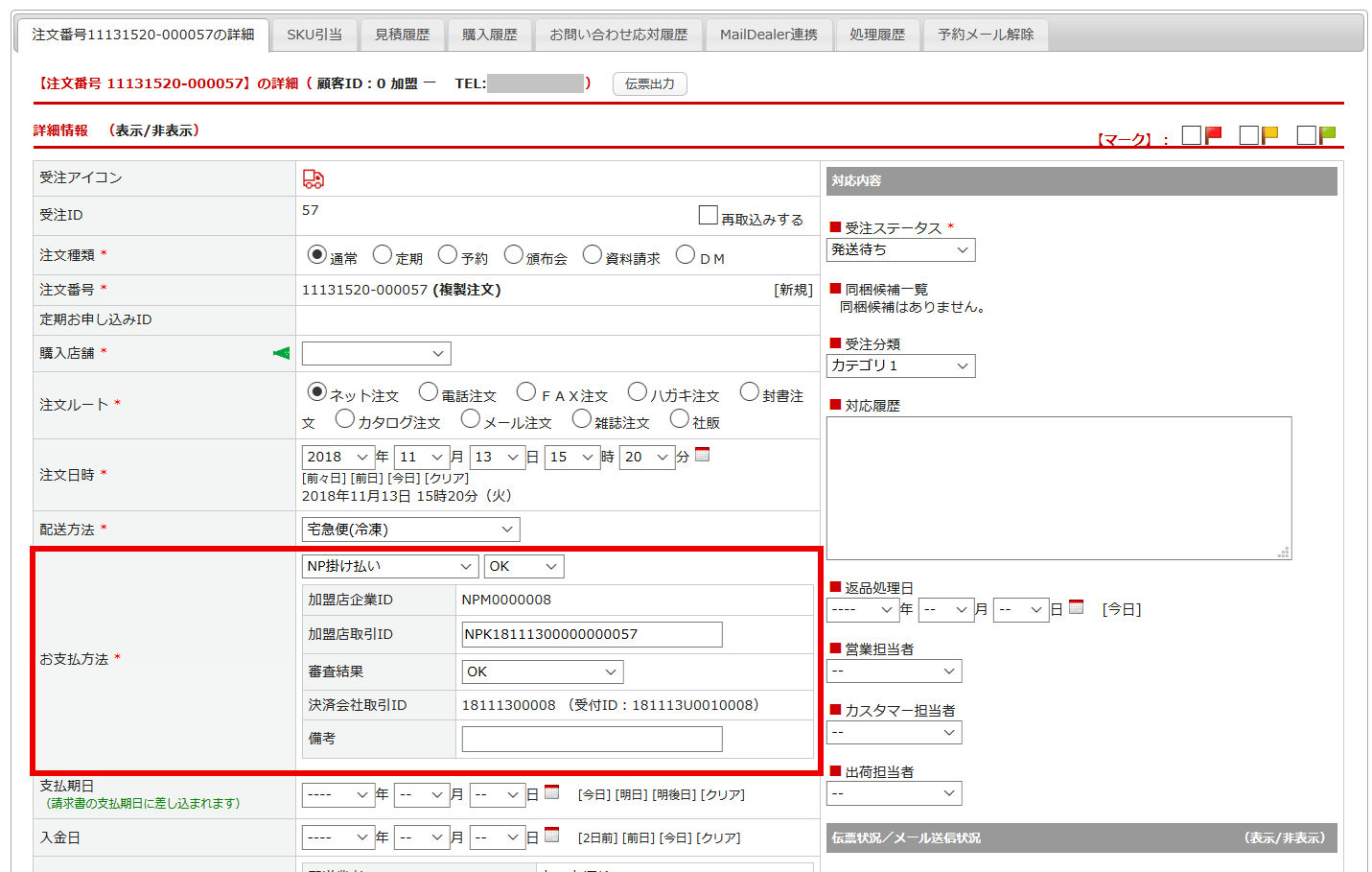
Task: Open the calendar icon for 返品処理日
Action: pyautogui.click(x=1077, y=607)
